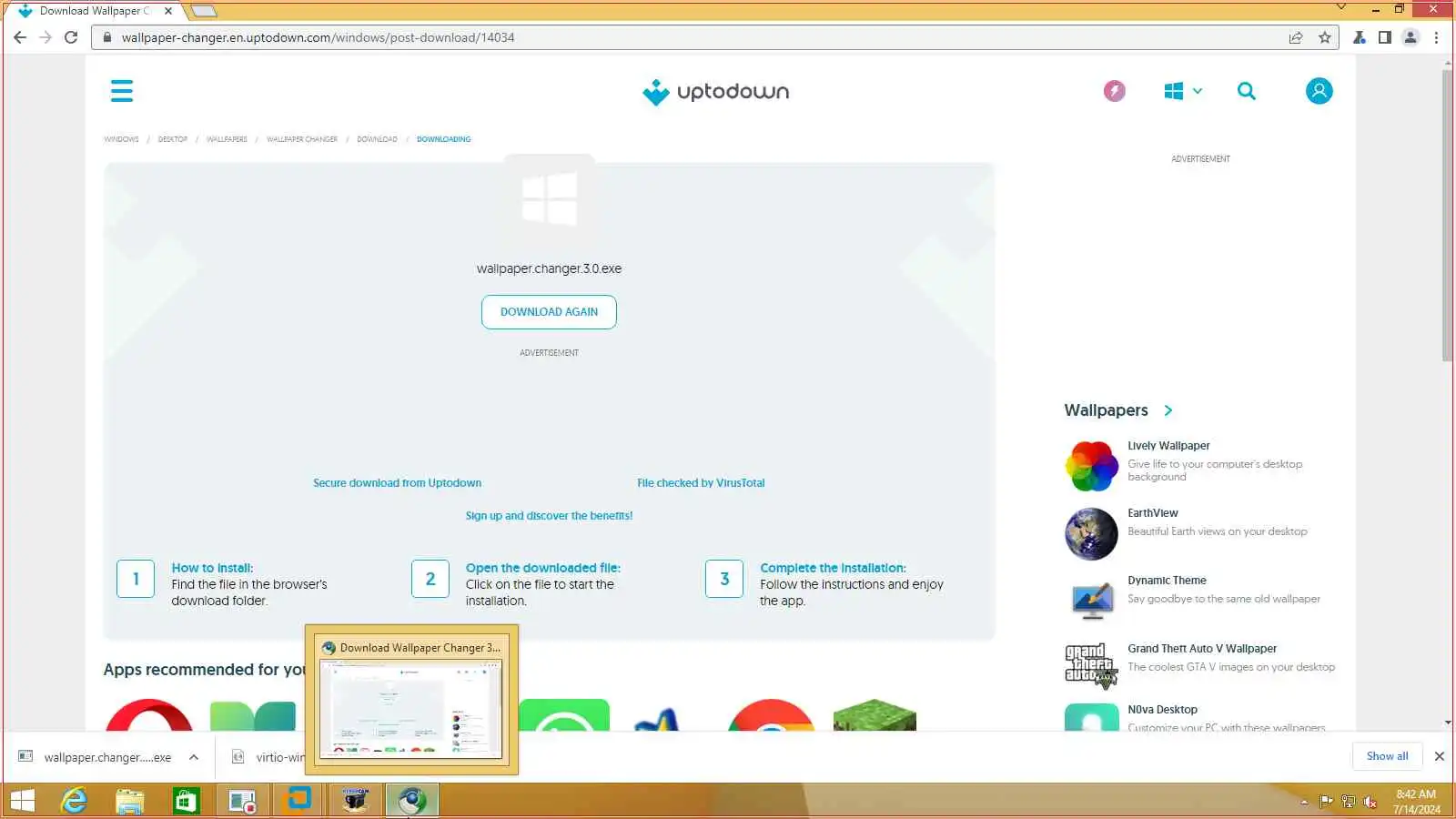
Task: View the site security padlock info
Action: [107, 37]
